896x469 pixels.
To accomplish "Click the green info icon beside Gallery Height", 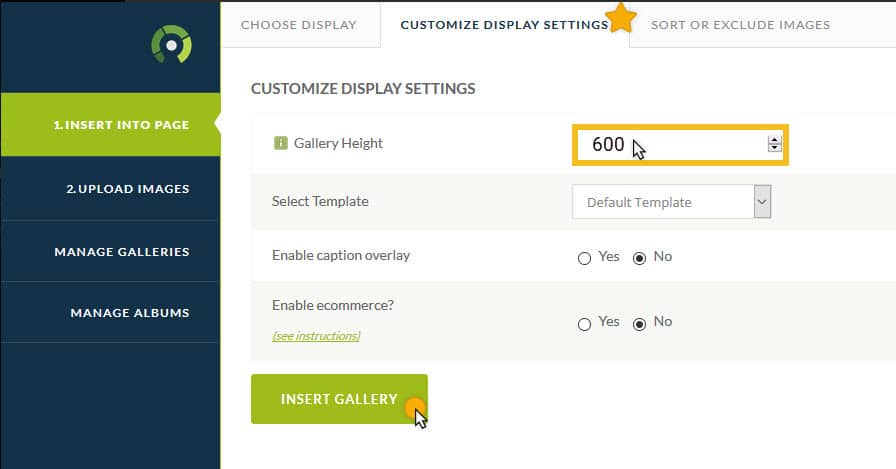I will [x=281, y=143].
